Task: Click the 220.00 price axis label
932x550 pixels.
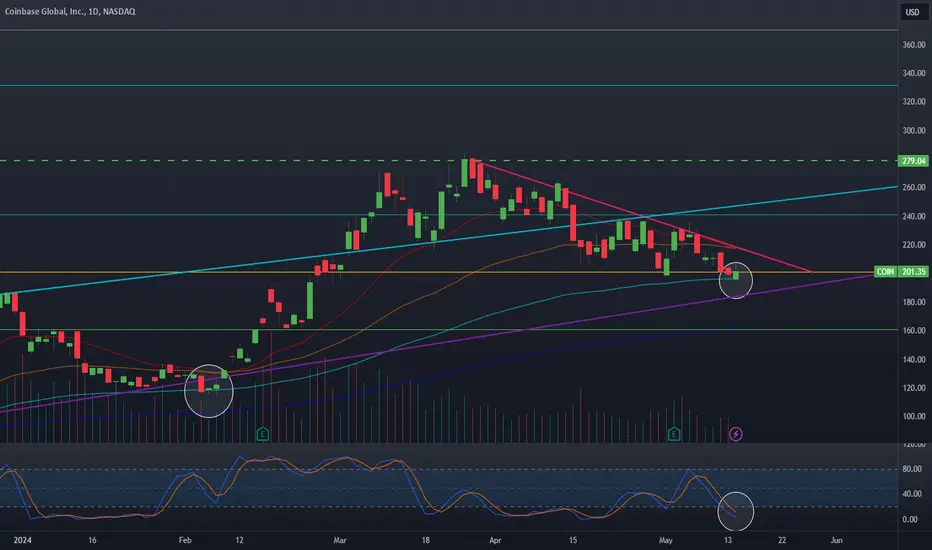Action: [914, 245]
